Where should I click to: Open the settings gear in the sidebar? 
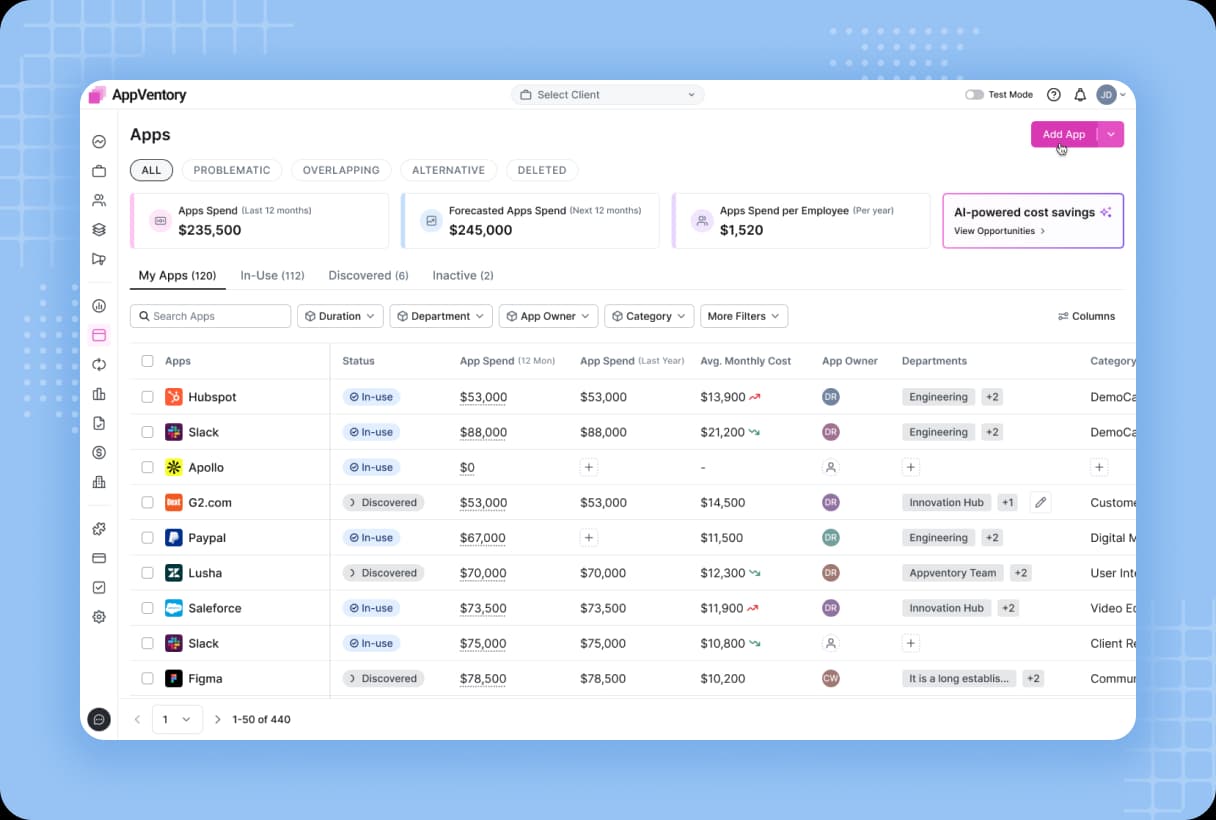[99, 616]
